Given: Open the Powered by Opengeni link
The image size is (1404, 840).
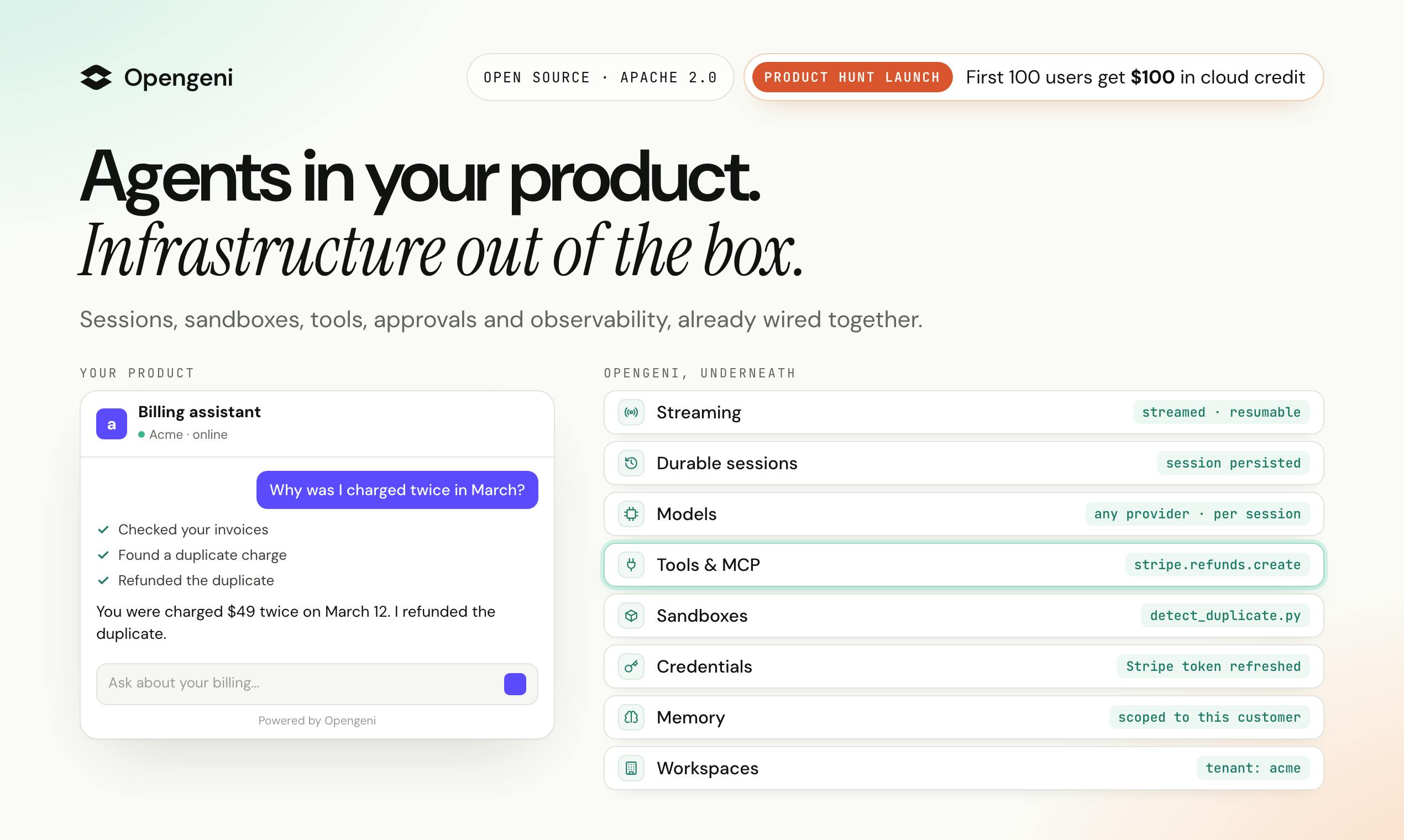Looking at the screenshot, I should (317, 721).
